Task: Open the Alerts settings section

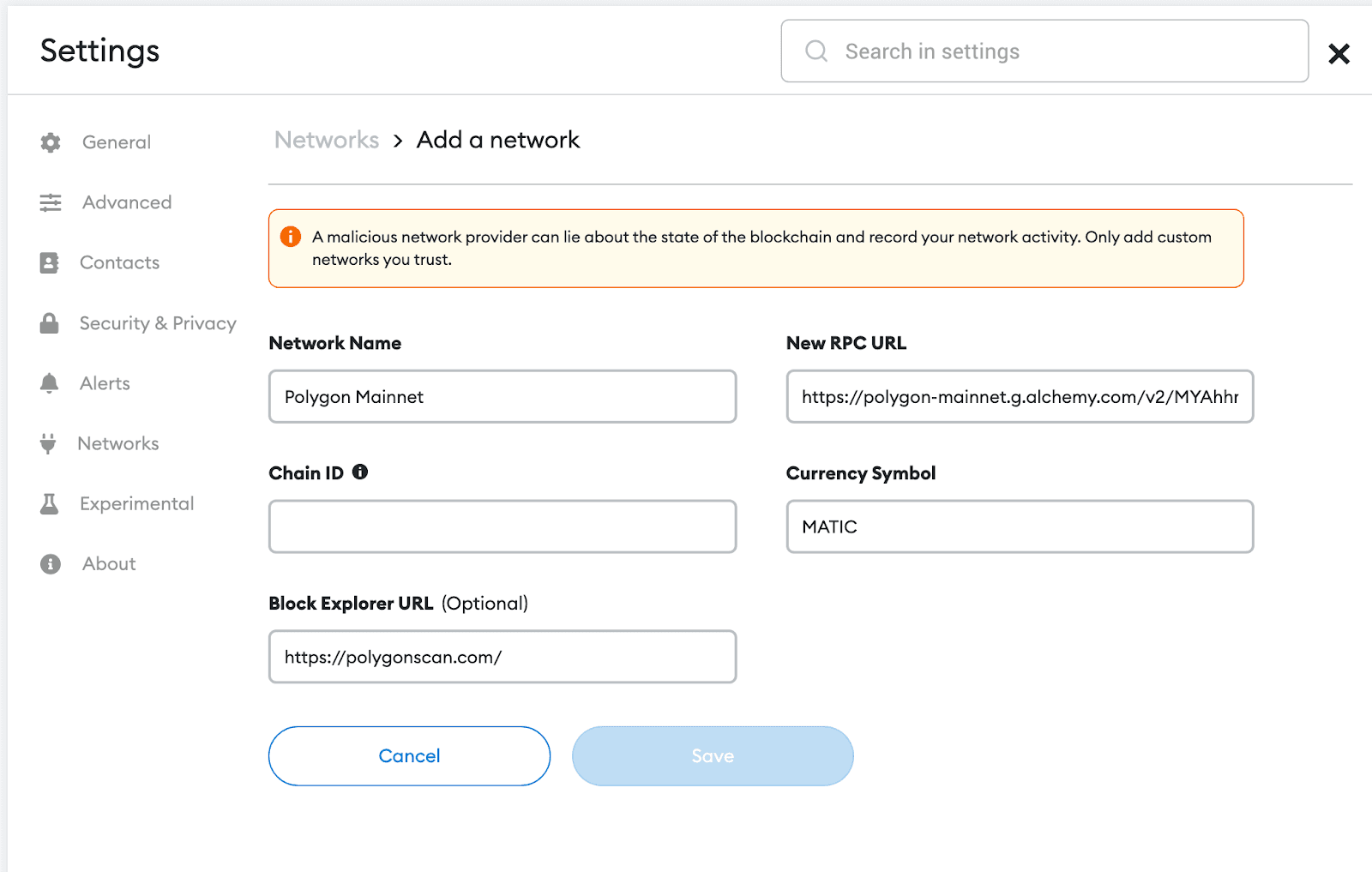Action: click(105, 383)
